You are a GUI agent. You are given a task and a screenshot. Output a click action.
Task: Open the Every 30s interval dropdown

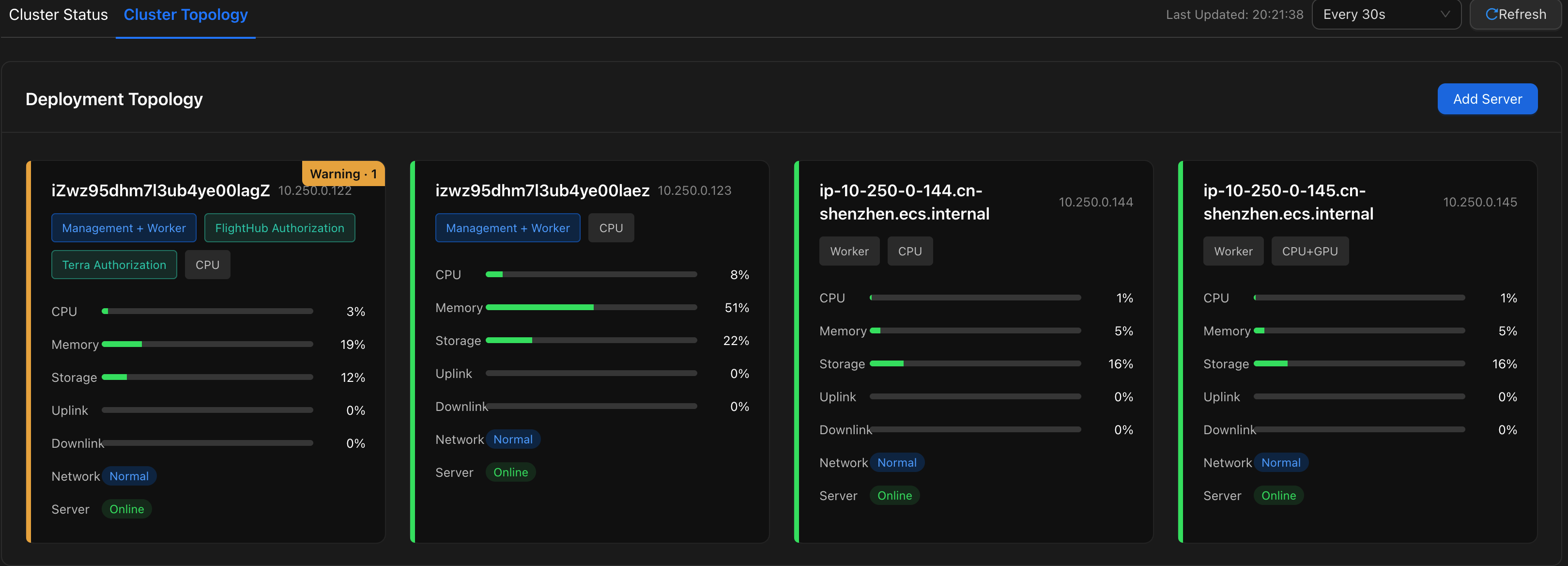[1386, 14]
